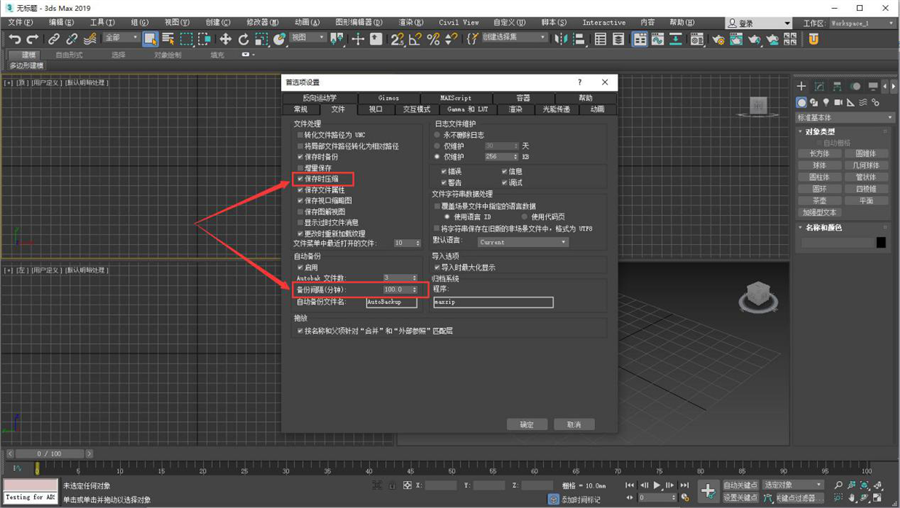Select the Select and Link chain icon

pyautogui.click(x=53, y=39)
